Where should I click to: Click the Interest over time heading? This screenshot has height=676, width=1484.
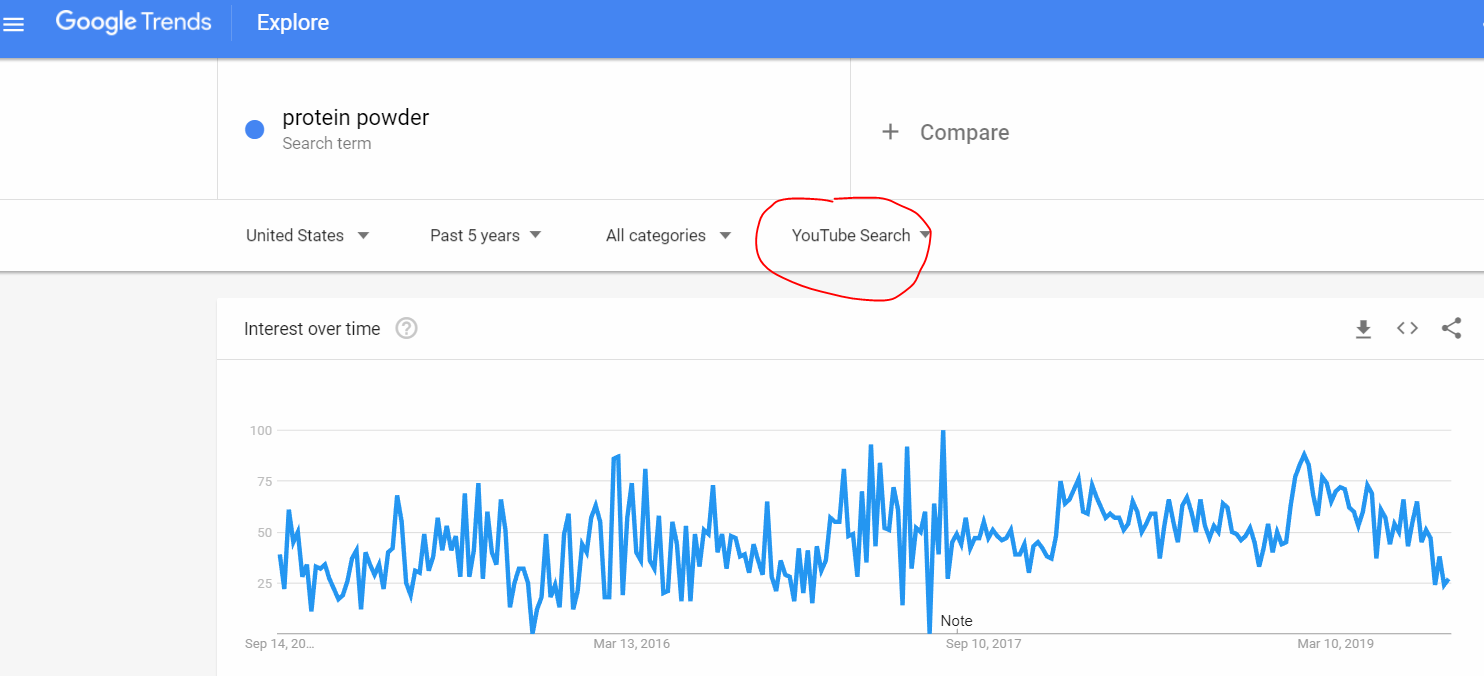(312, 329)
